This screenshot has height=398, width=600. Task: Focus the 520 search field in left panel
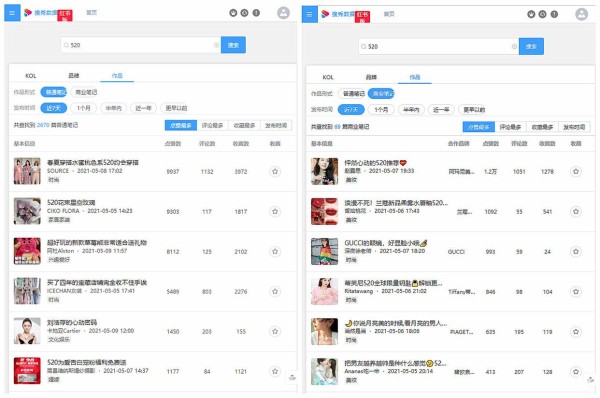tap(140, 45)
